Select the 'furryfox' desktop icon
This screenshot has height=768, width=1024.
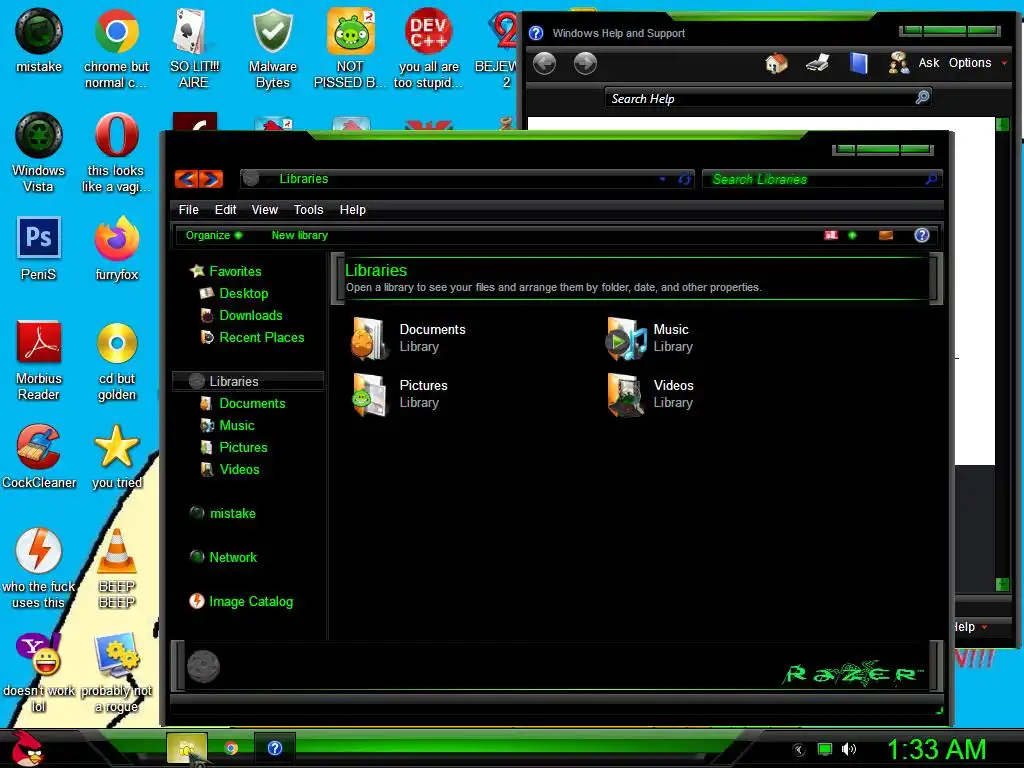coord(116,249)
